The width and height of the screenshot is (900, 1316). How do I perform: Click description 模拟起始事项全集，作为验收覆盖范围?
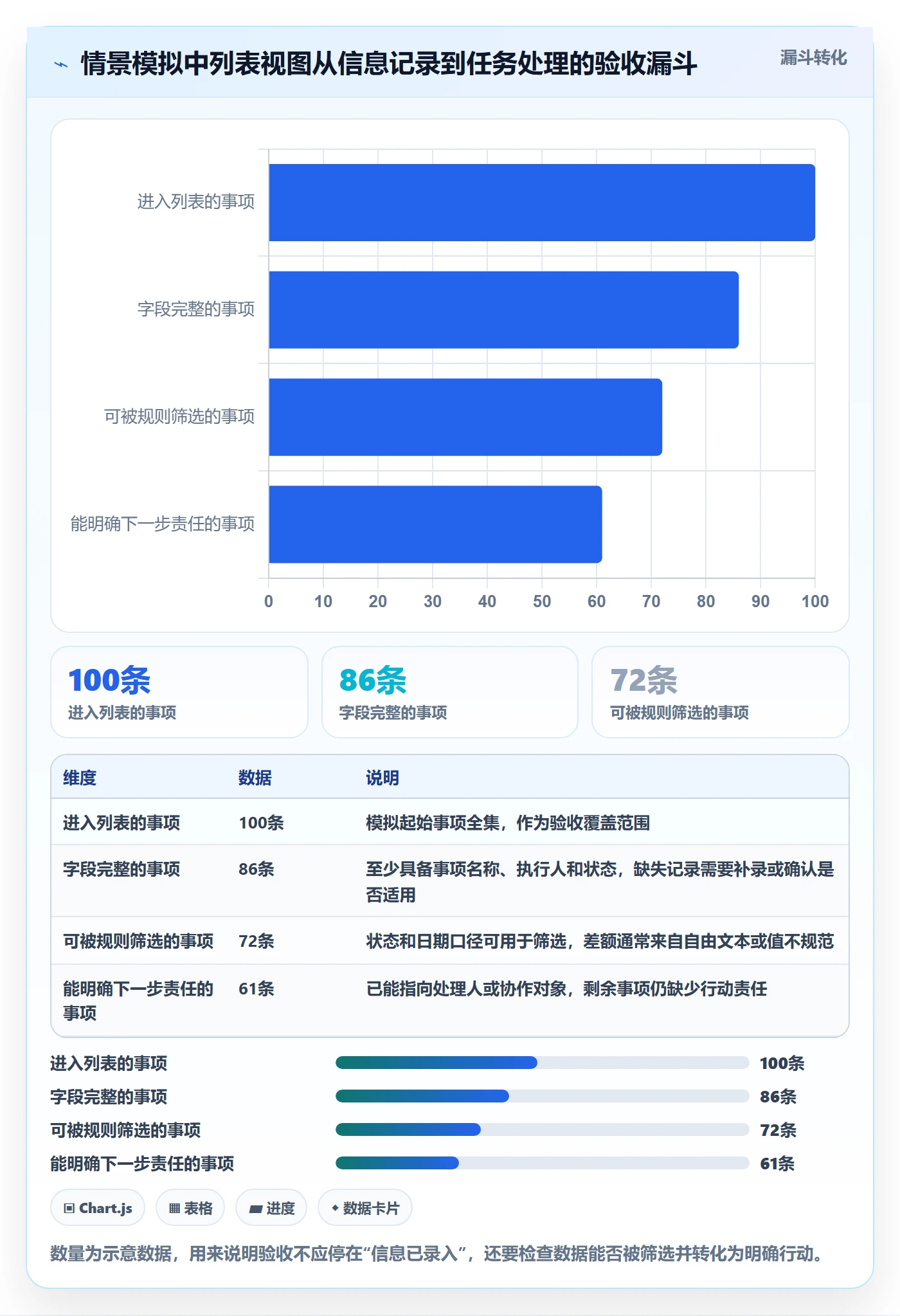(508, 823)
